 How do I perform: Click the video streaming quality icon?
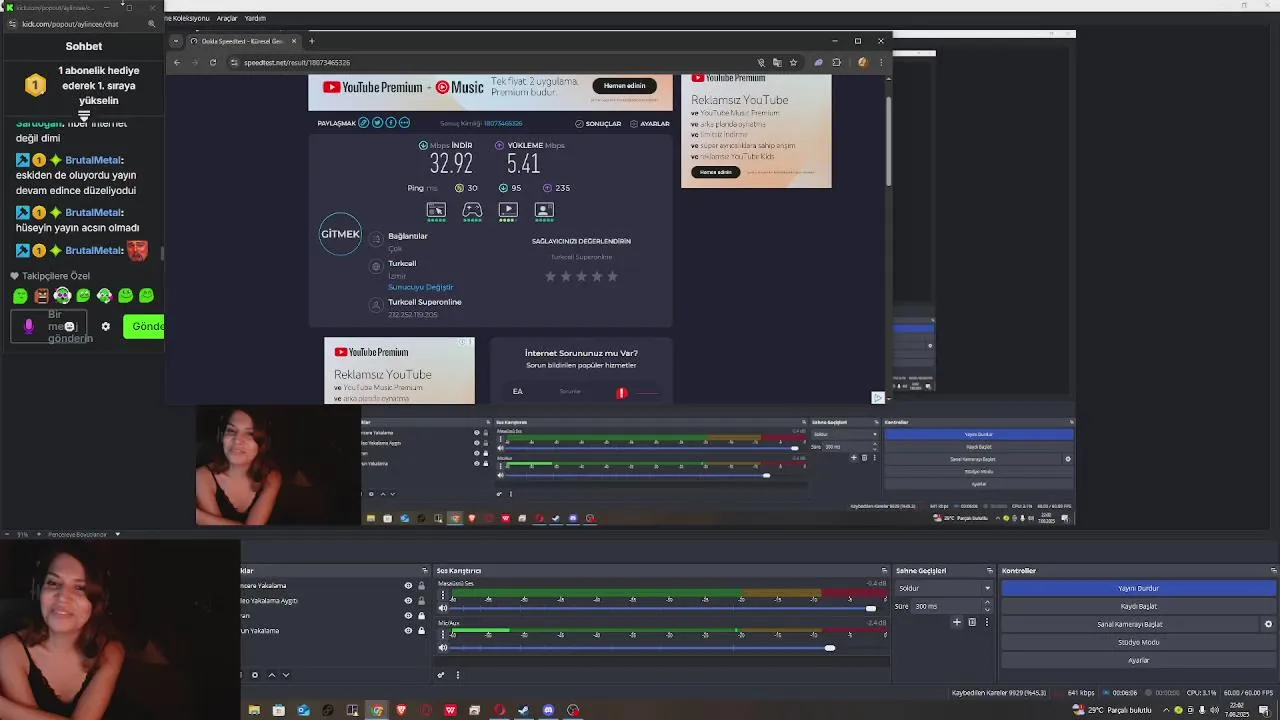pos(508,210)
